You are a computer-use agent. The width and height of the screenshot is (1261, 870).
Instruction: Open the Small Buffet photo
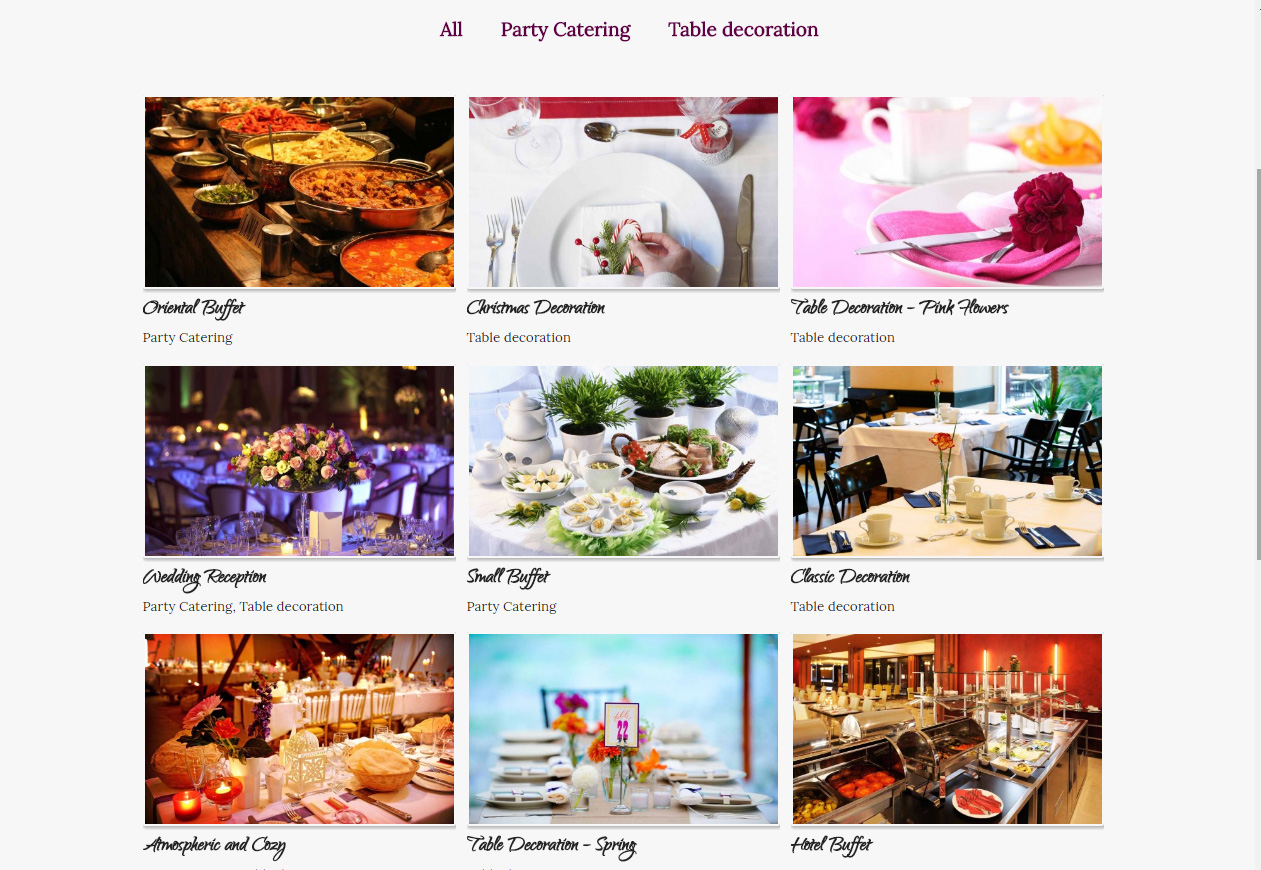(x=623, y=461)
